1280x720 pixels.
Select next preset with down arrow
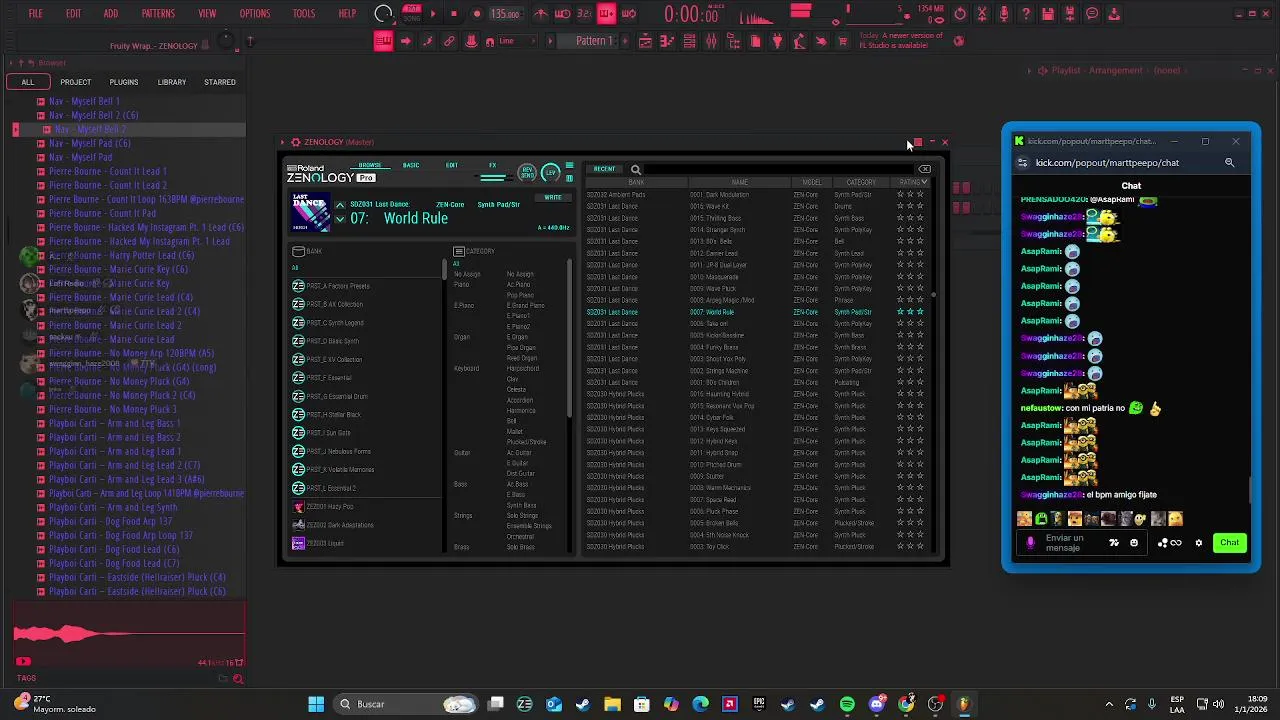340,219
